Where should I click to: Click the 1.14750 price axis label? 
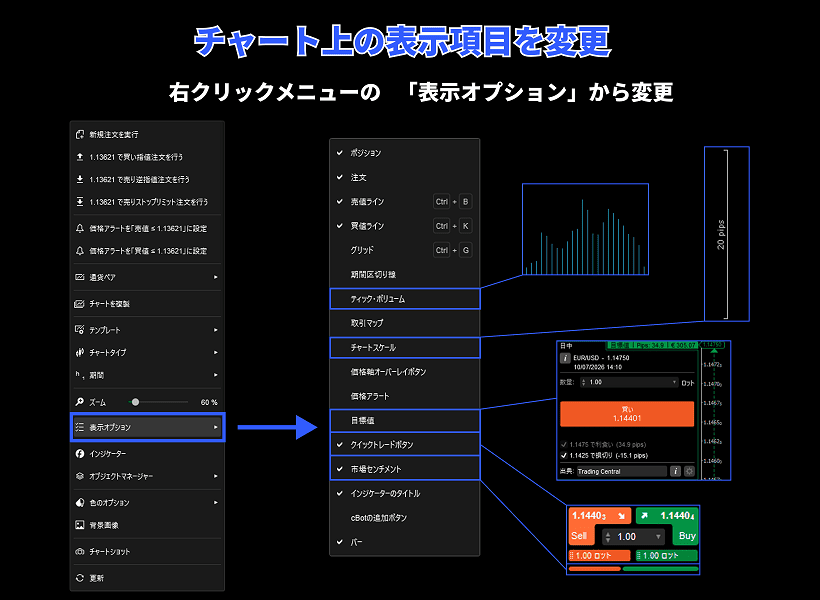(712, 345)
